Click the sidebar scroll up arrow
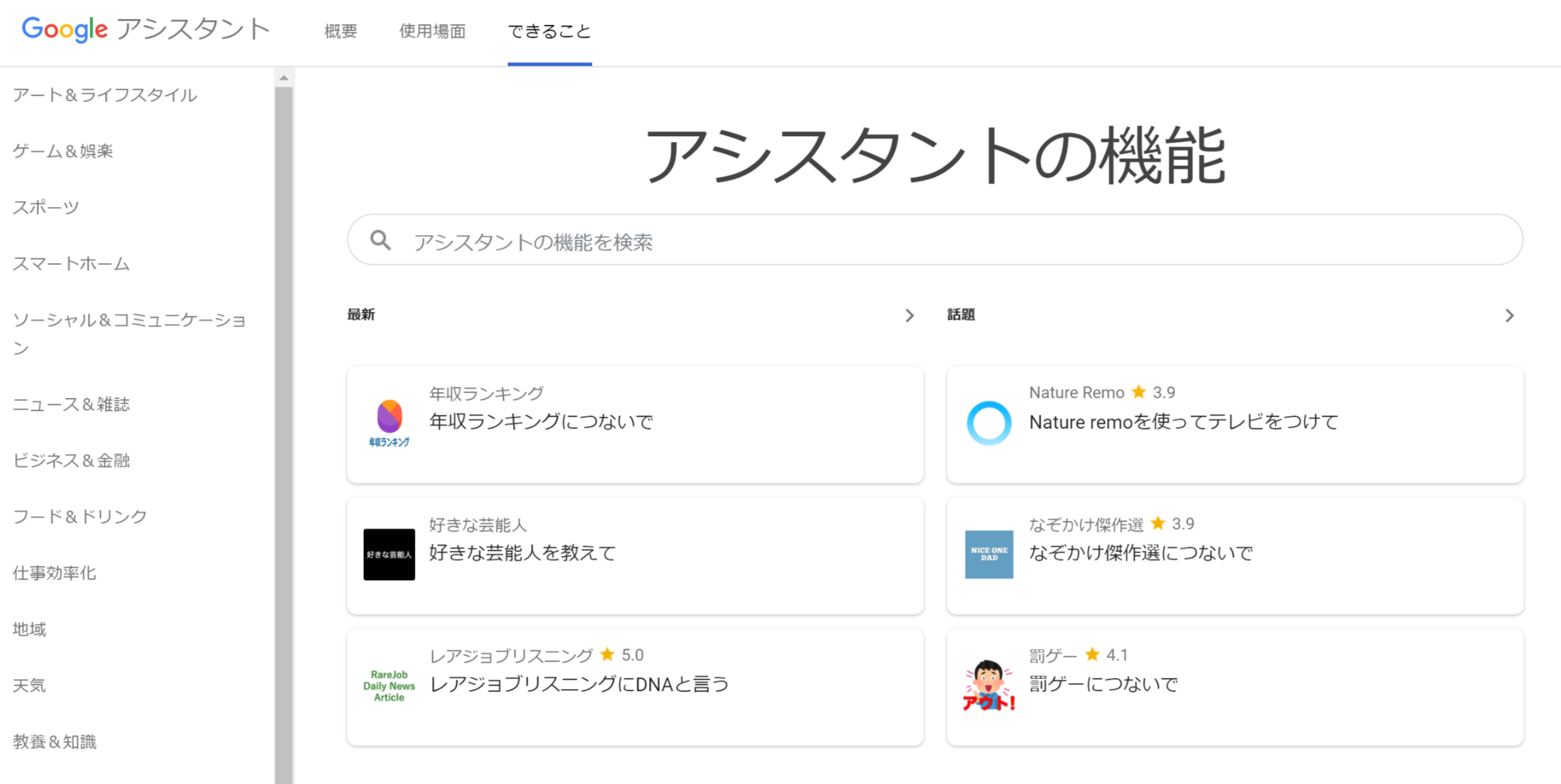This screenshot has width=1561, height=784. 283,78
